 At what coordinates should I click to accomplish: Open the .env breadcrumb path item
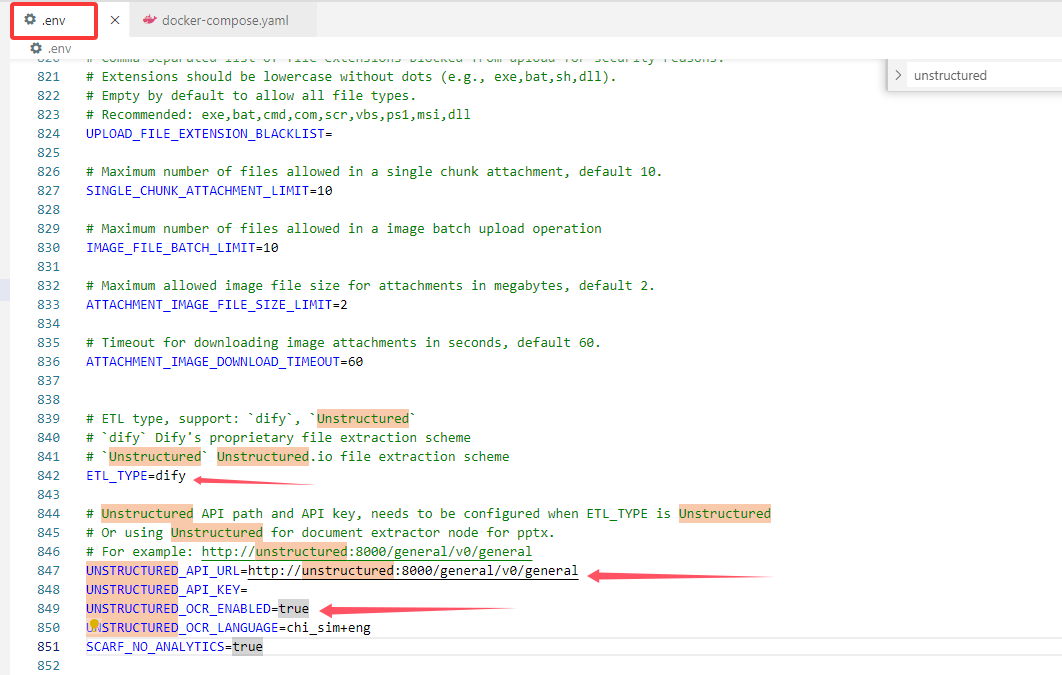(58, 48)
